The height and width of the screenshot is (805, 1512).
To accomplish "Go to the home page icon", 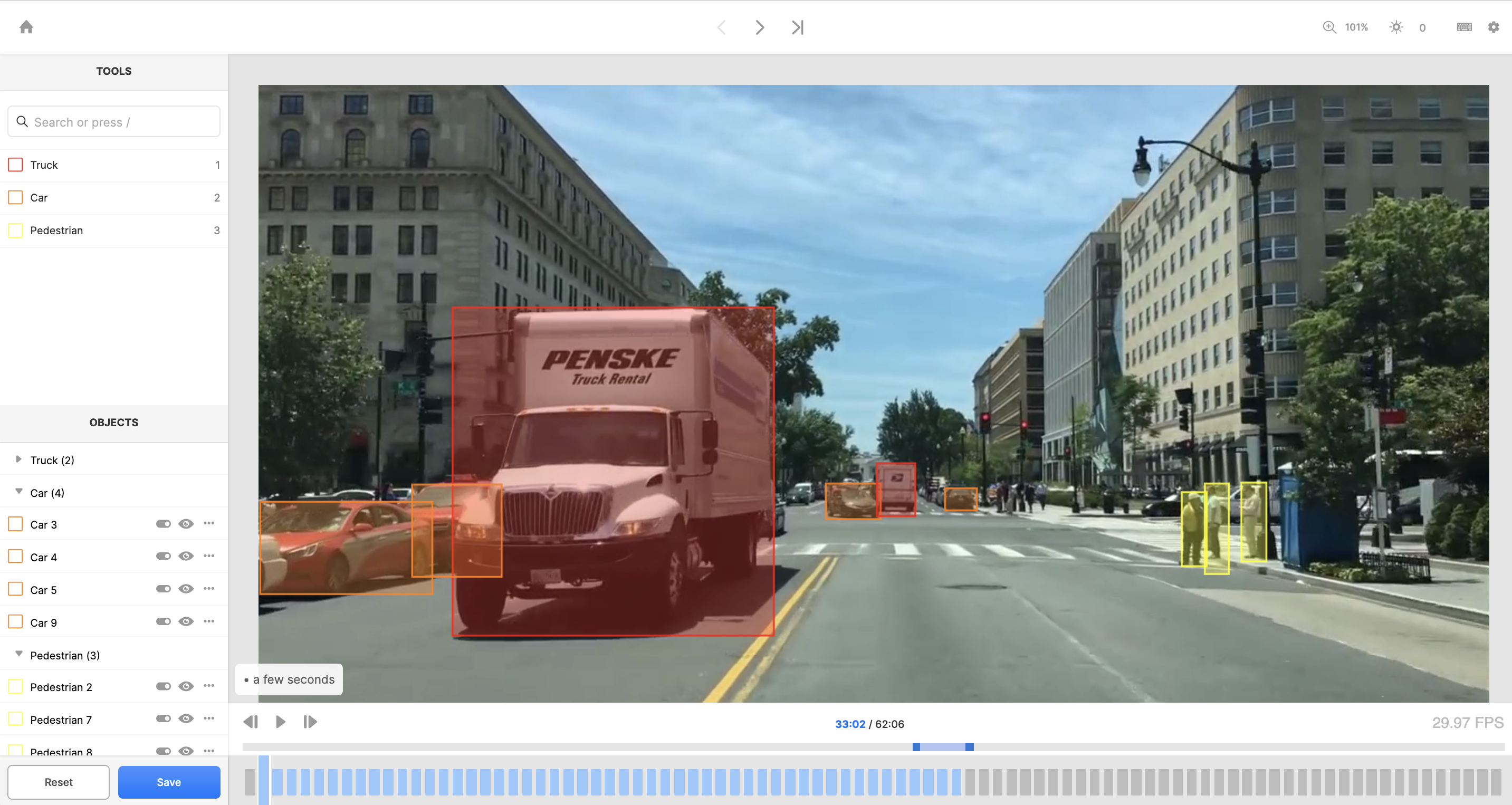I will (x=26, y=27).
